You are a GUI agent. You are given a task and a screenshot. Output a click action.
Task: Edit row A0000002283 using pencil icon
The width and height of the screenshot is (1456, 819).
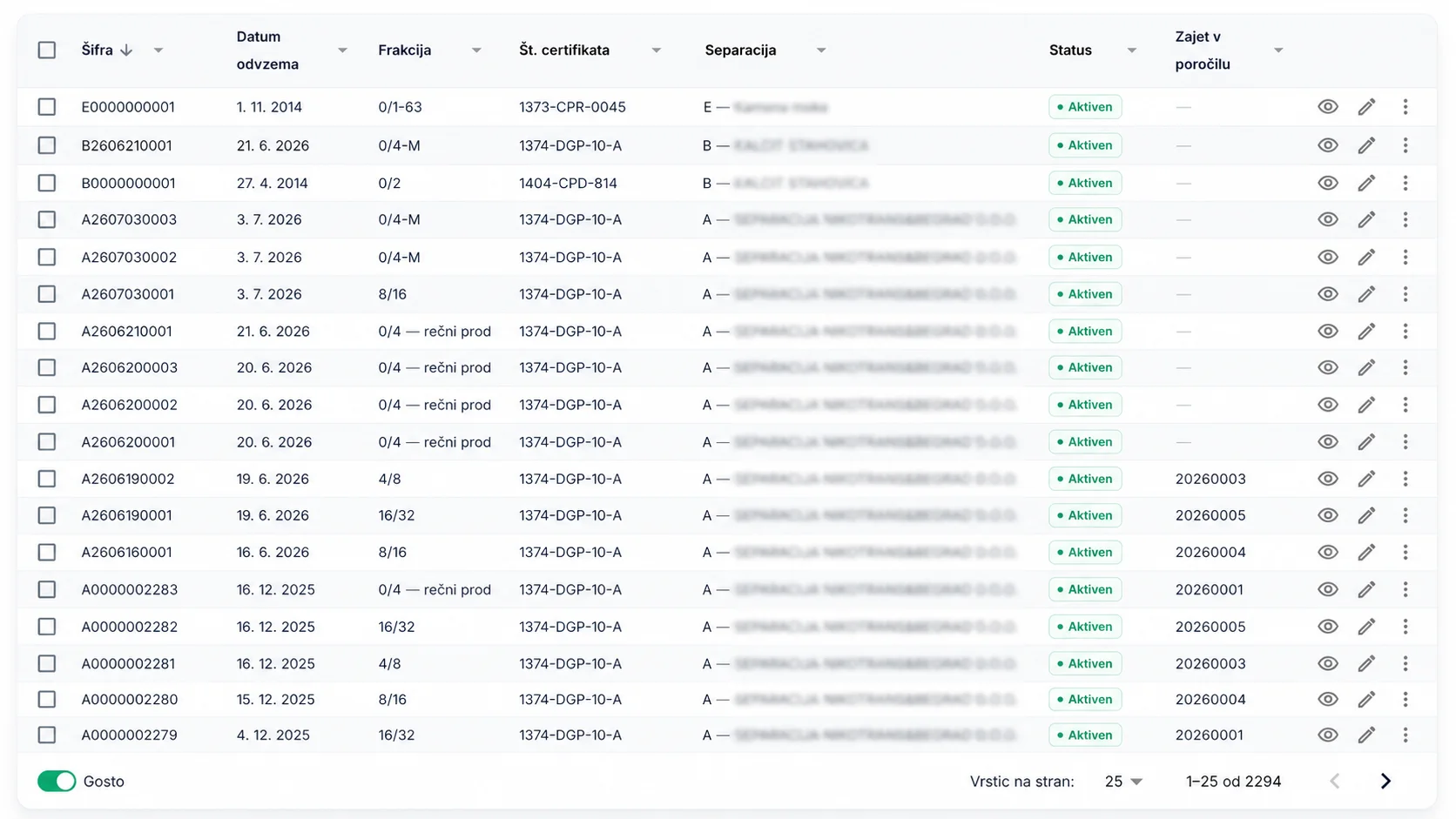[x=1366, y=589]
